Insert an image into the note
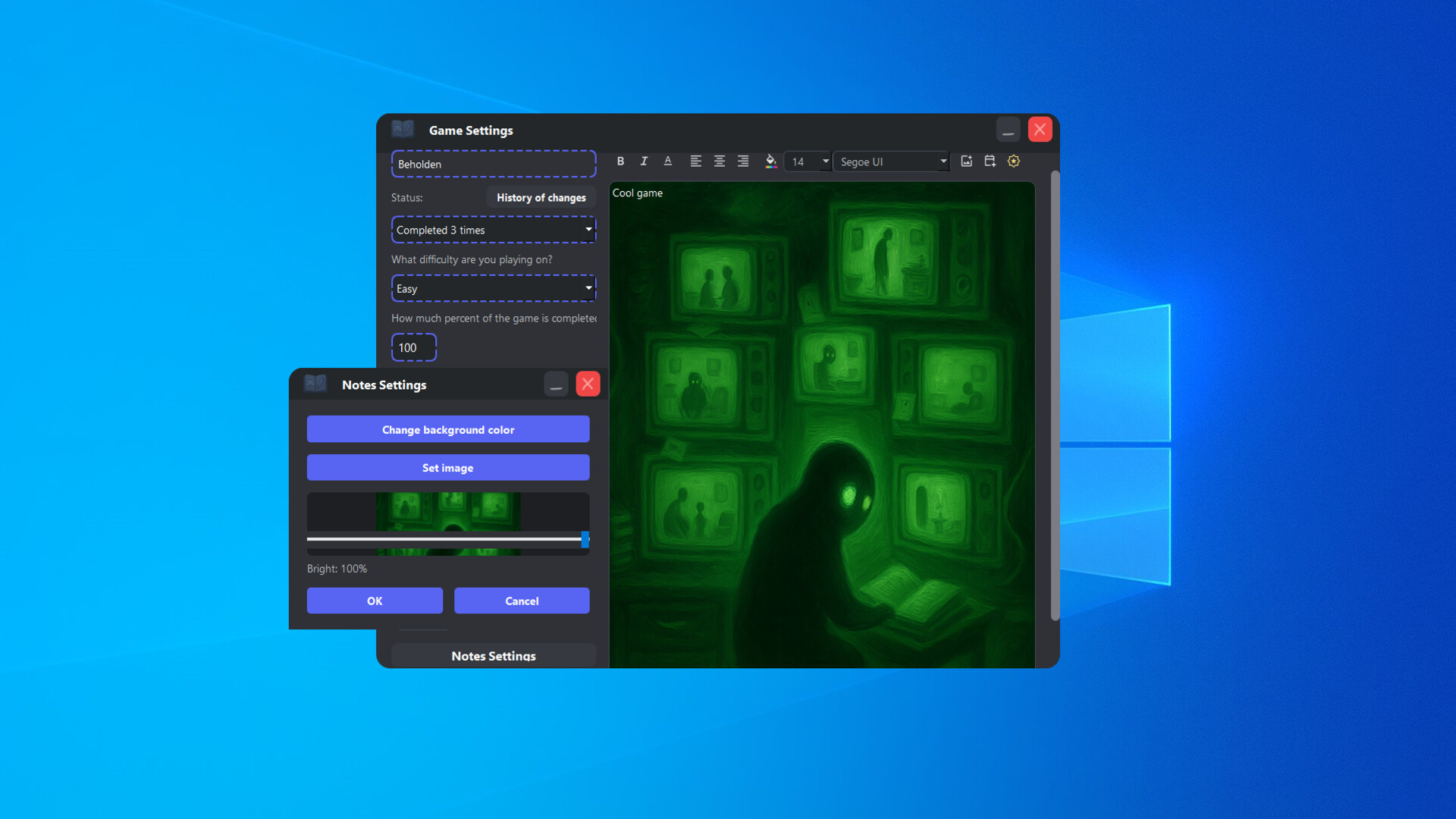The height and width of the screenshot is (819, 1456). pyautogui.click(x=965, y=161)
